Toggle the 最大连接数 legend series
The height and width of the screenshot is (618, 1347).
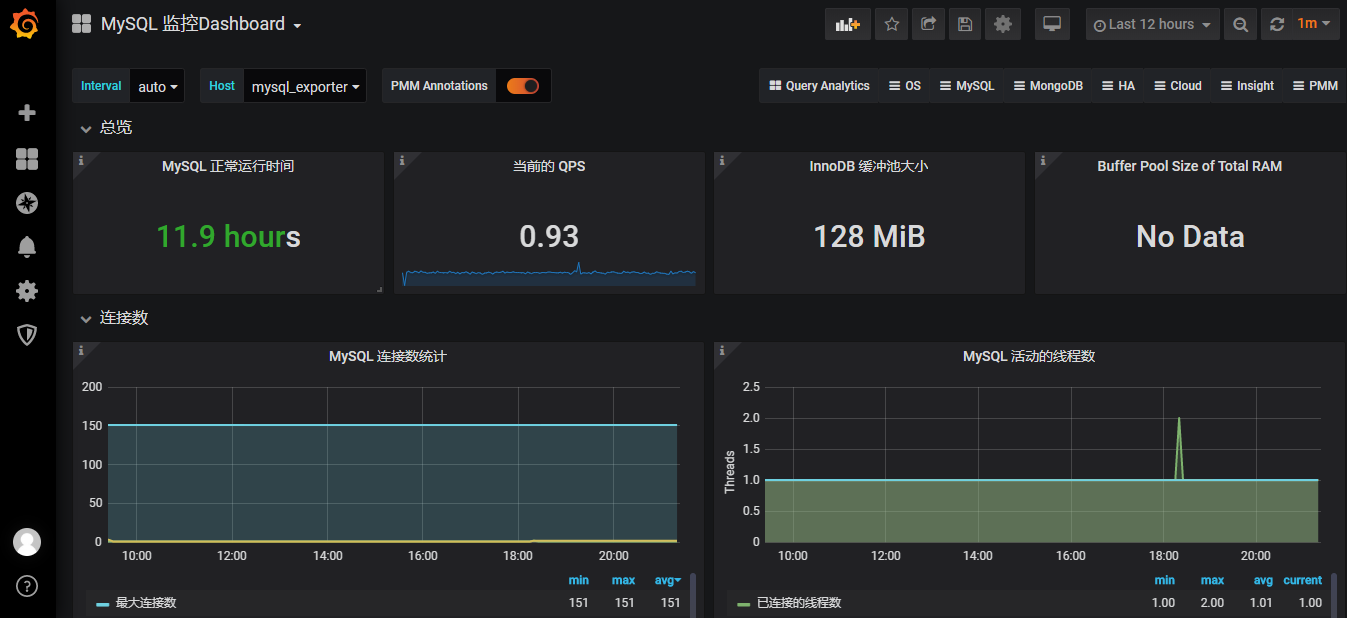click(146, 603)
